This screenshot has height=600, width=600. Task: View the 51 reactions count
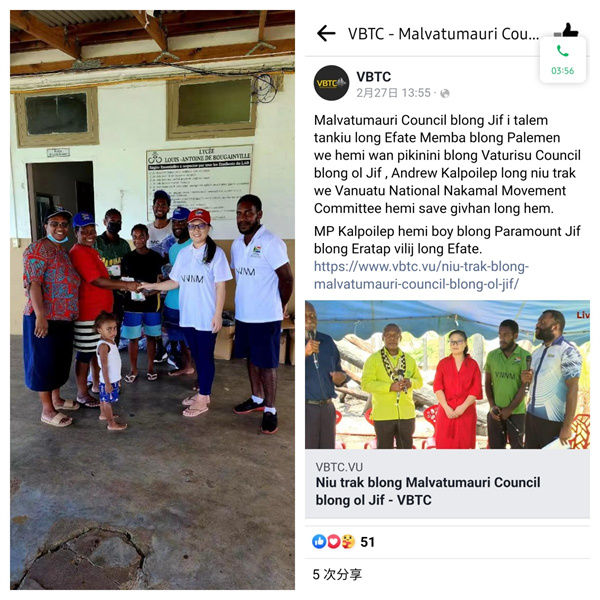click(x=367, y=542)
